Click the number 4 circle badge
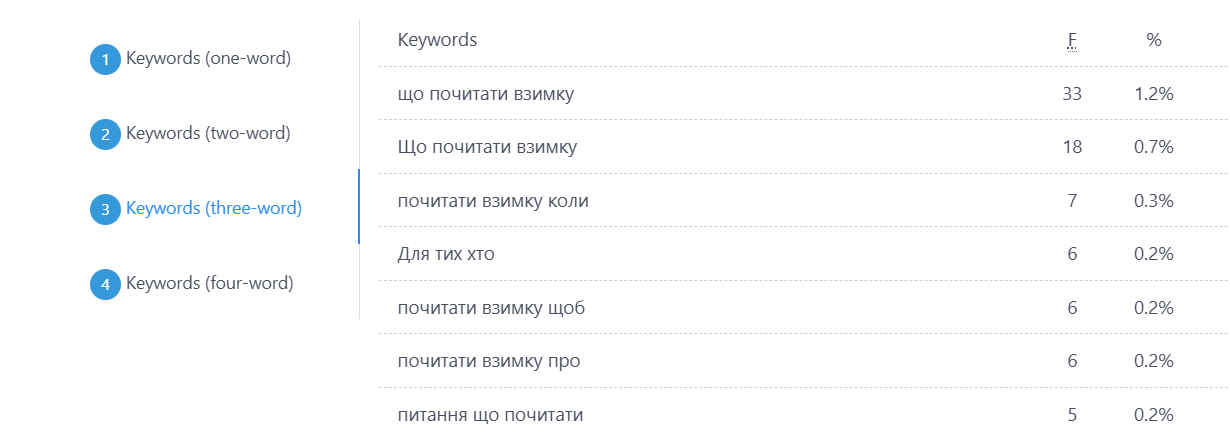The height and width of the screenshot is (437, 1230). coord(105,285)
